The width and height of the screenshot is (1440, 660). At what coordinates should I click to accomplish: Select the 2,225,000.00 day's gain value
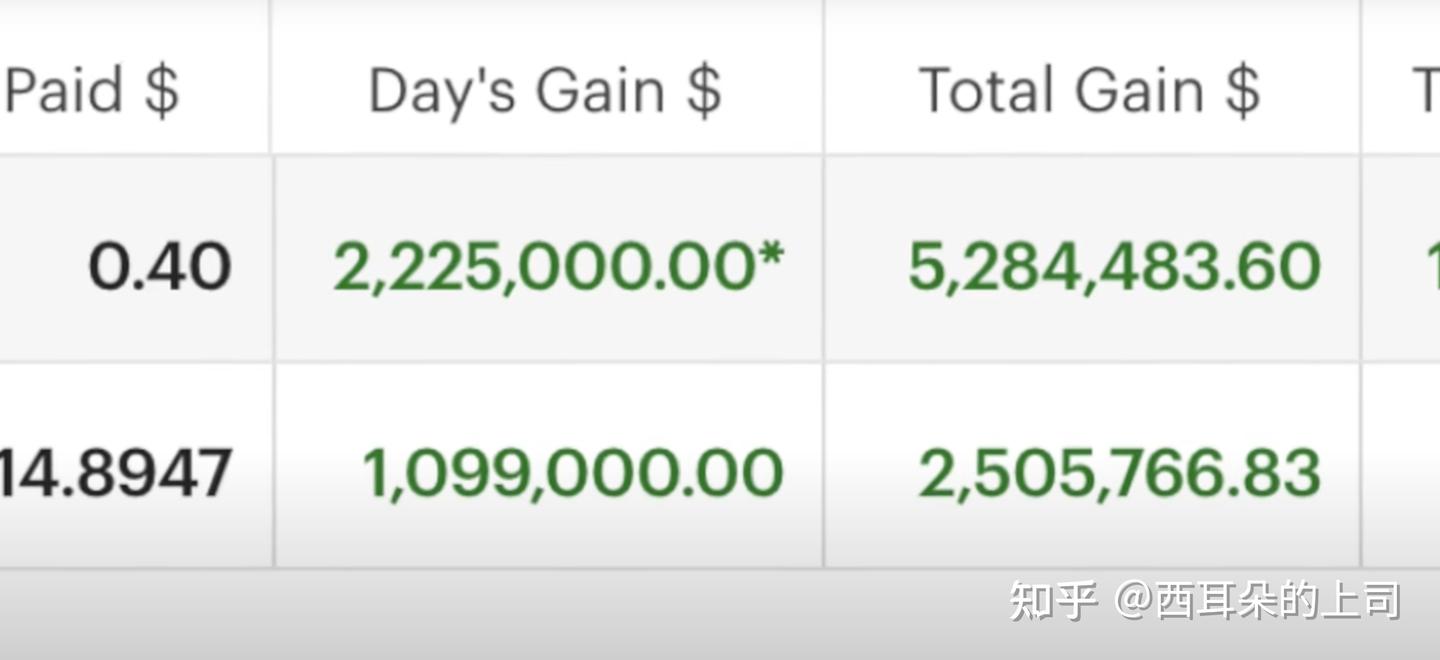(544, 268)
